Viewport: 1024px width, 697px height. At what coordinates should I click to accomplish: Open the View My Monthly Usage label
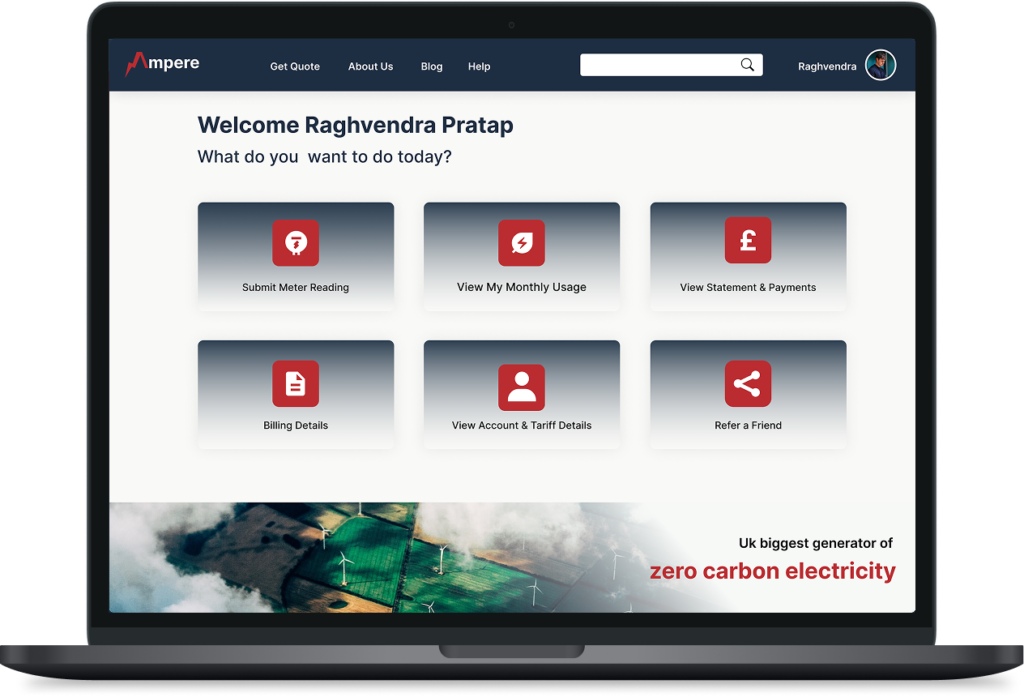pyautogui.click(x=521, y=287)
